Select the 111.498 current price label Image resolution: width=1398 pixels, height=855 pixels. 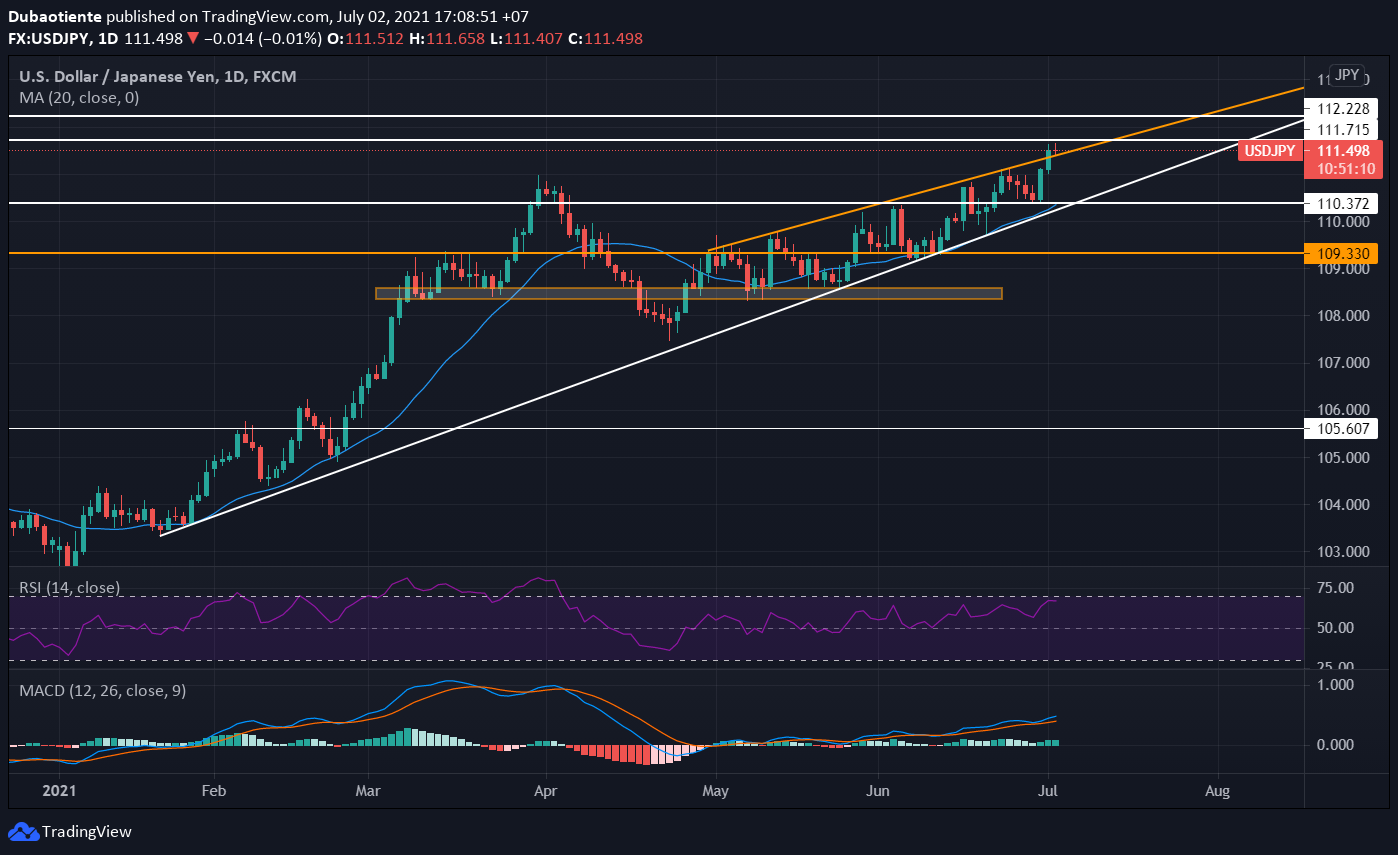pos(1343,151)
